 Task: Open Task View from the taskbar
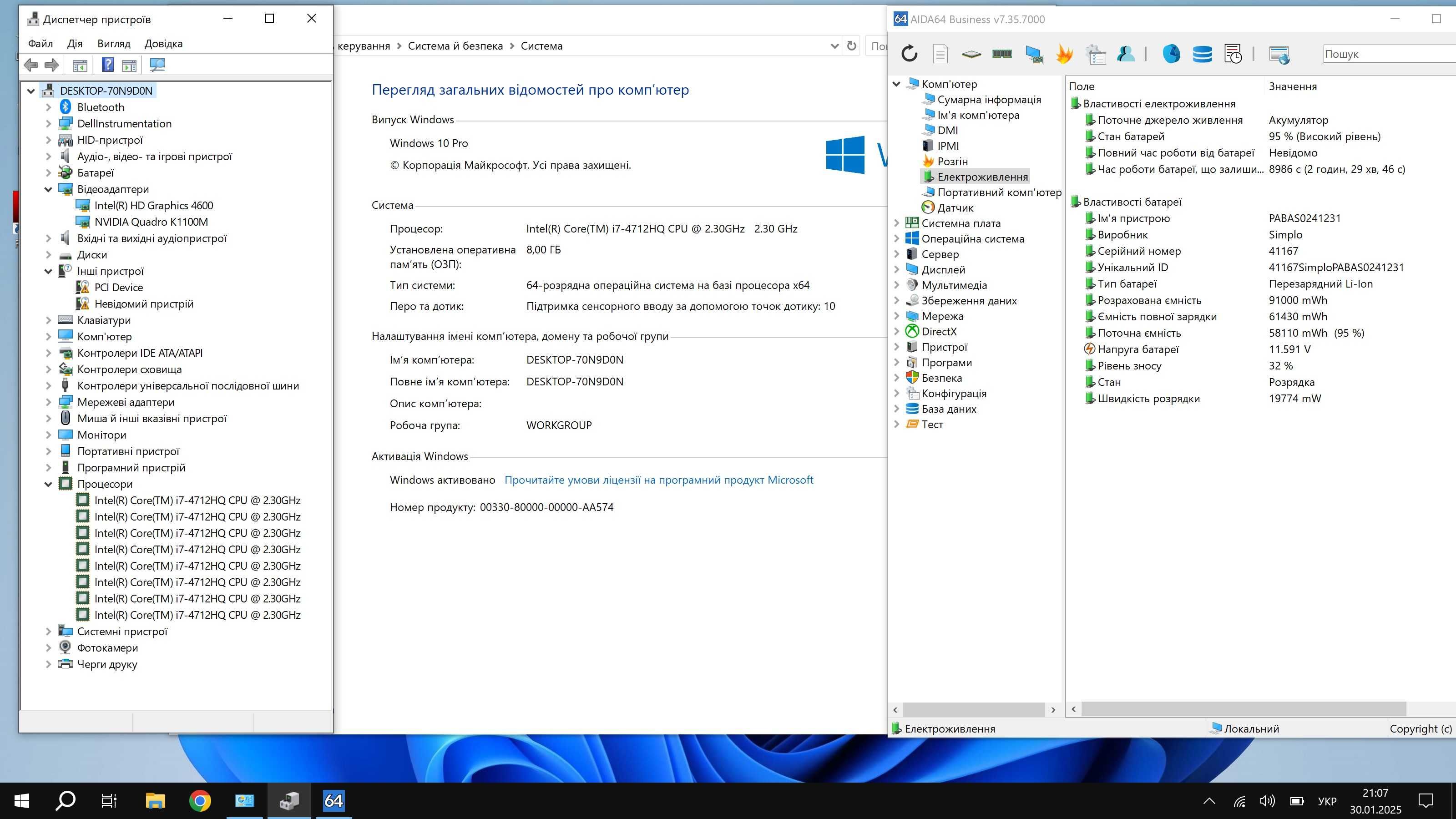[109, 801]
